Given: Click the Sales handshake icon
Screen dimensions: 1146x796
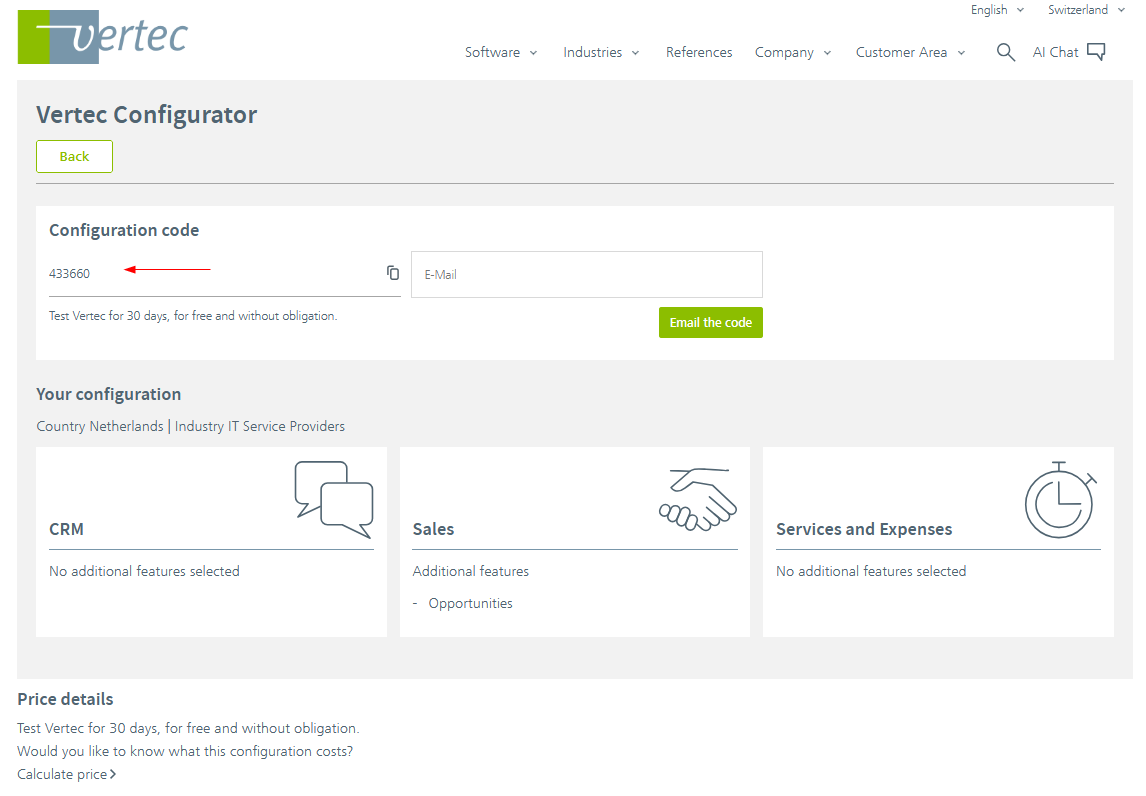Looking at the screenshot, I should pos(698,499).
